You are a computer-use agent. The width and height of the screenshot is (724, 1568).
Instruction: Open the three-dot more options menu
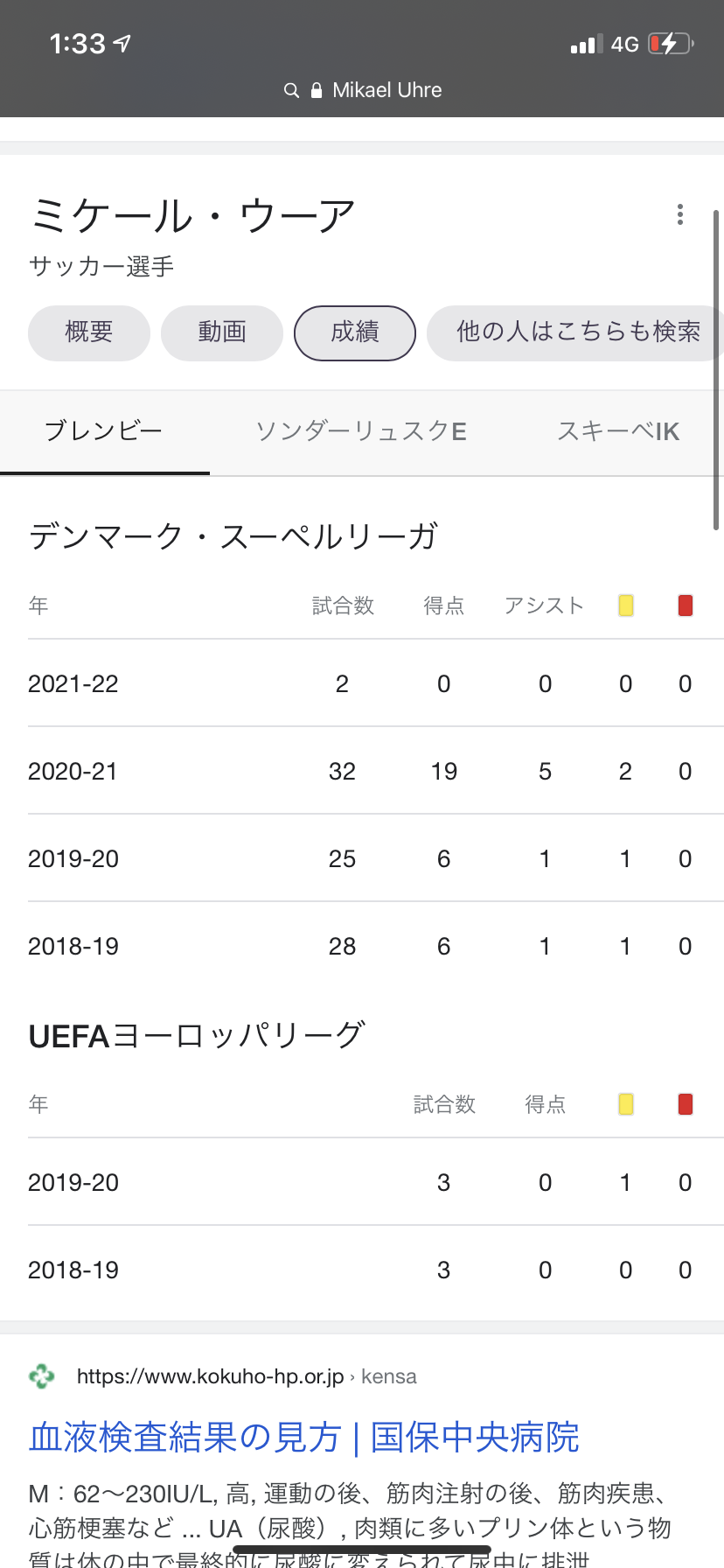[679, 215]
